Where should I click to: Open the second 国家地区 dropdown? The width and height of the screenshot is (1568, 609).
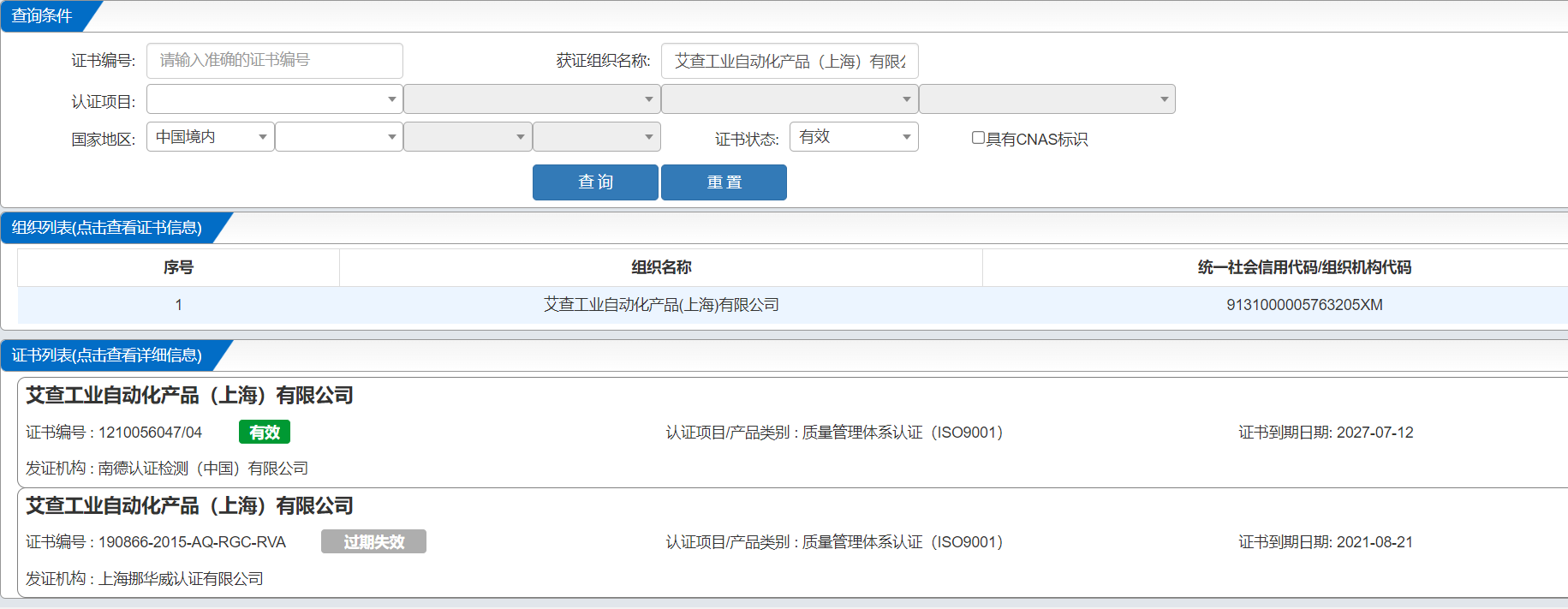pyautogui.click(x=339, y=137)
